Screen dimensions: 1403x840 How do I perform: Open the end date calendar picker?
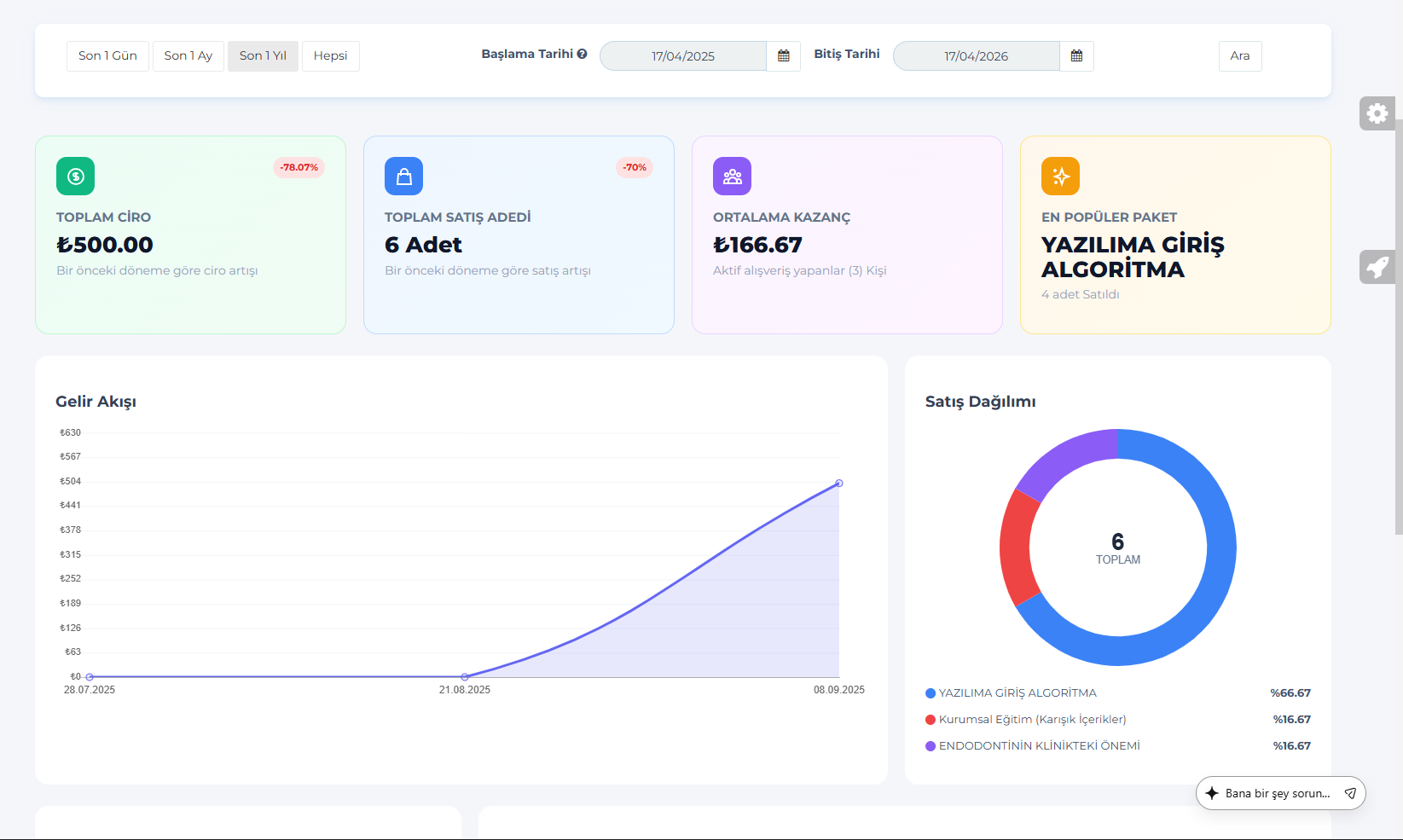pos(1076,56)
